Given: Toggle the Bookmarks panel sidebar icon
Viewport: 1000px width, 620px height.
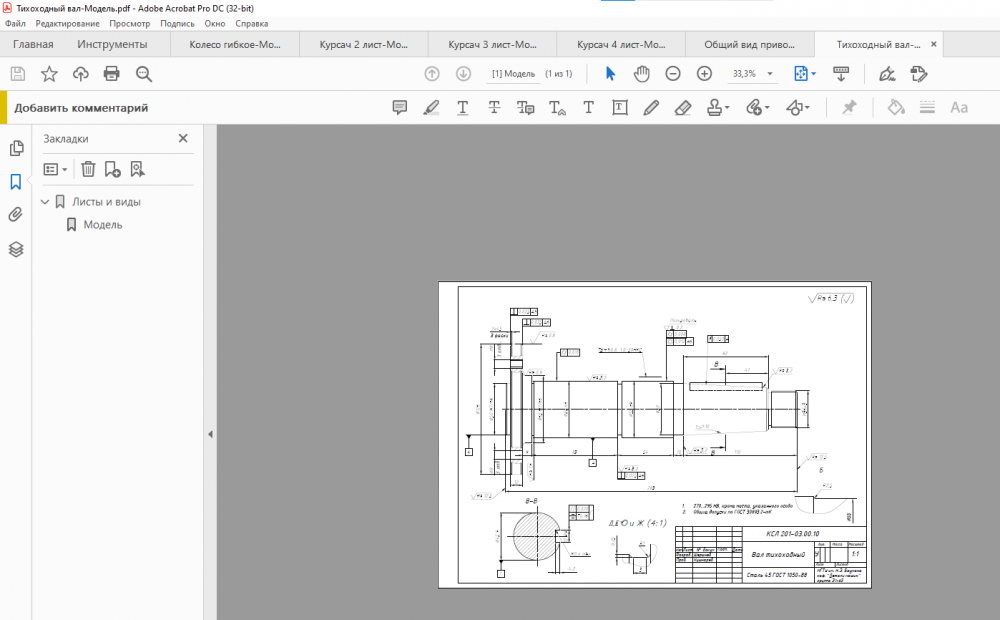Looking at the screenshot, I should (x=16, y=181).
